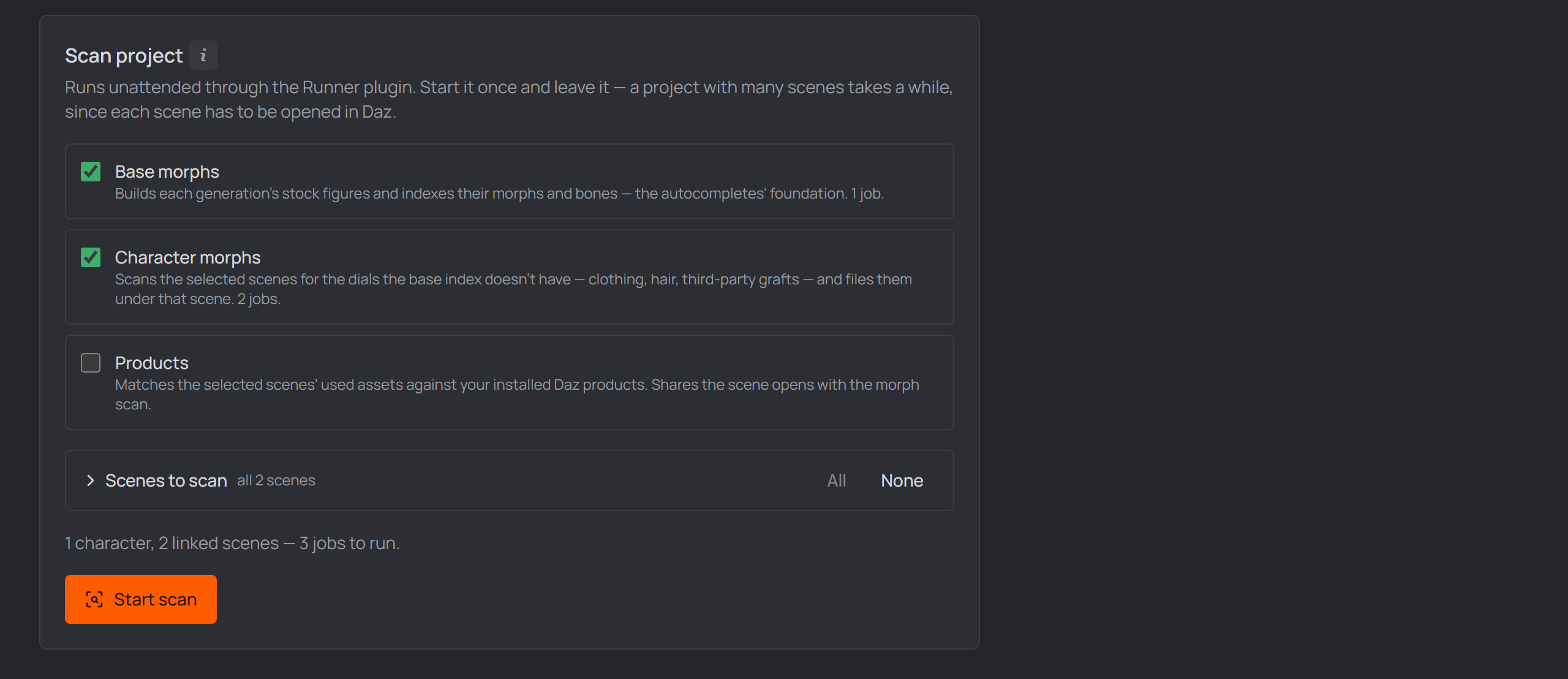
Task: Enable the Products checkbox
Action: coord(91,363)
